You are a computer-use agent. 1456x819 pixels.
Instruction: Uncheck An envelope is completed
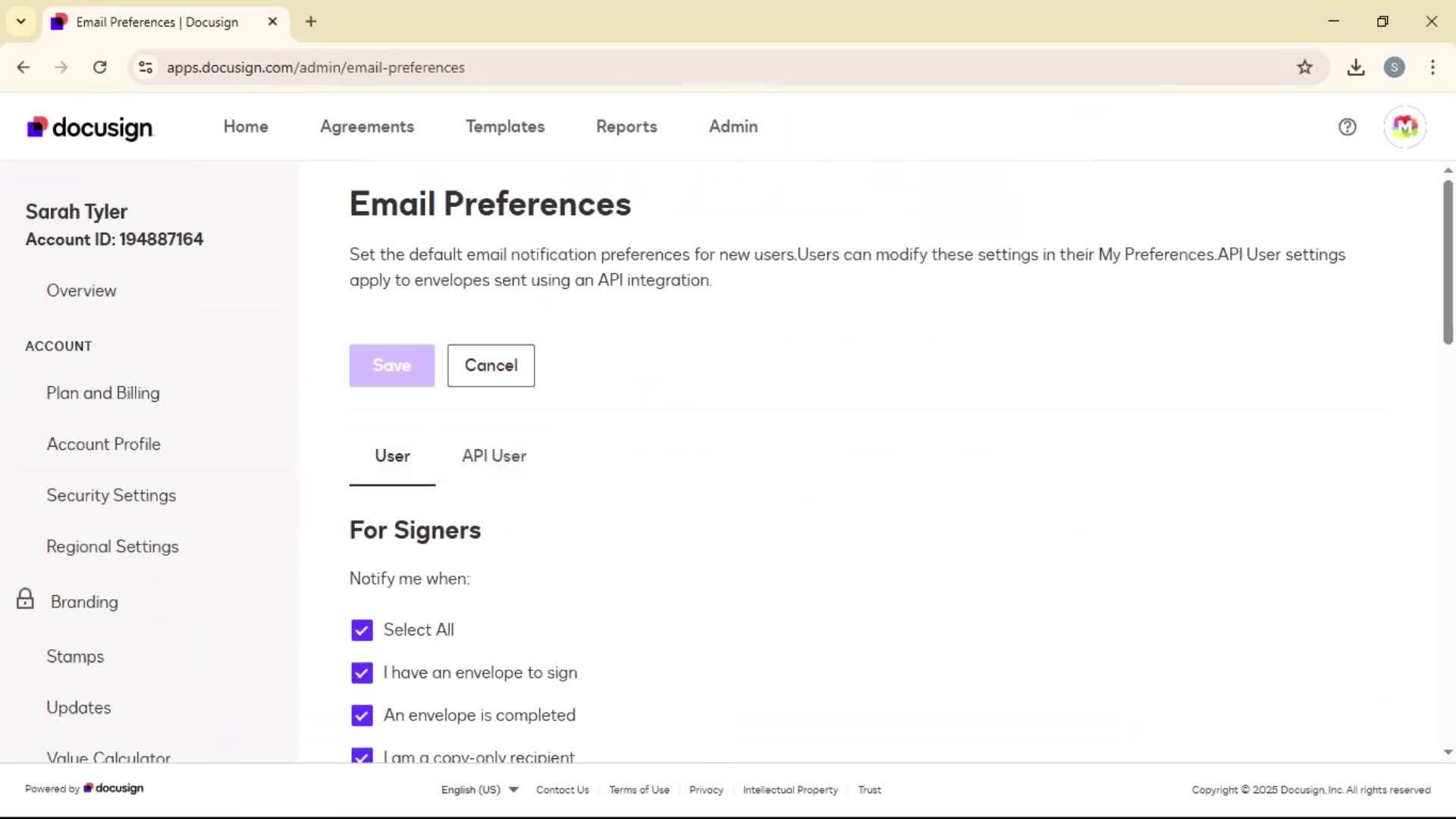[362, 715]
